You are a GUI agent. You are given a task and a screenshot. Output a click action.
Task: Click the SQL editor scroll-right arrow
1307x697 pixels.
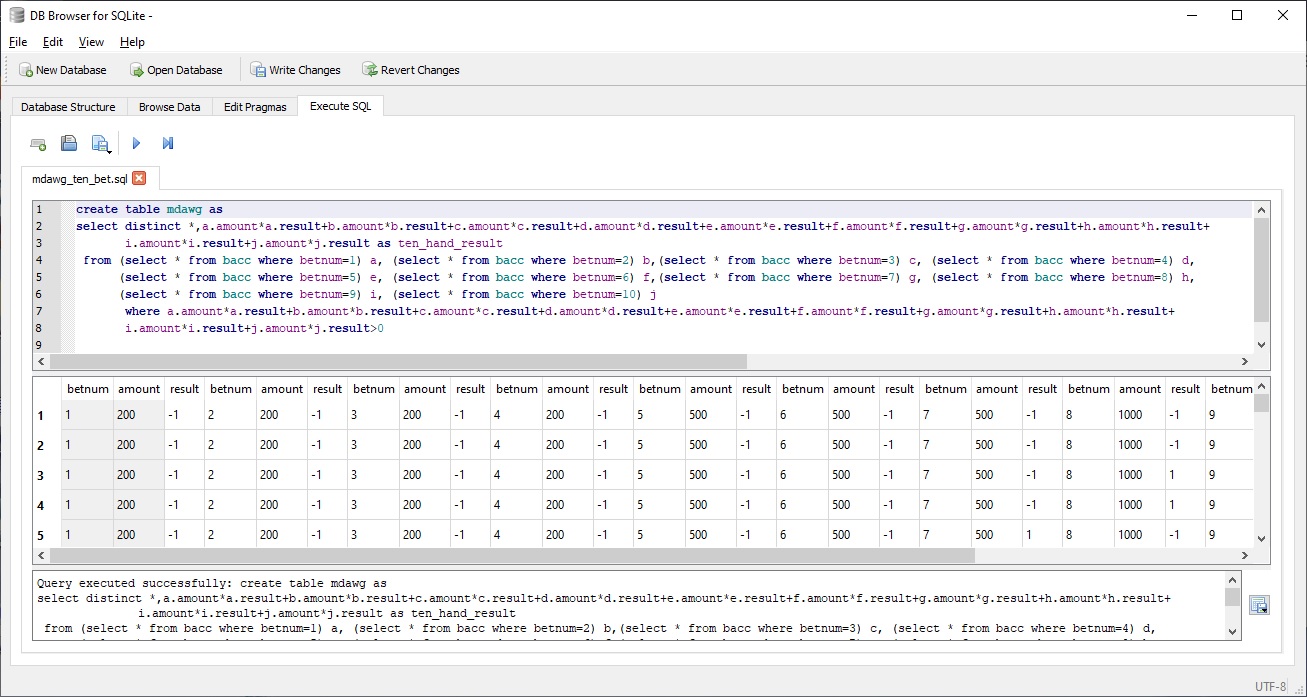(1246, 361)
